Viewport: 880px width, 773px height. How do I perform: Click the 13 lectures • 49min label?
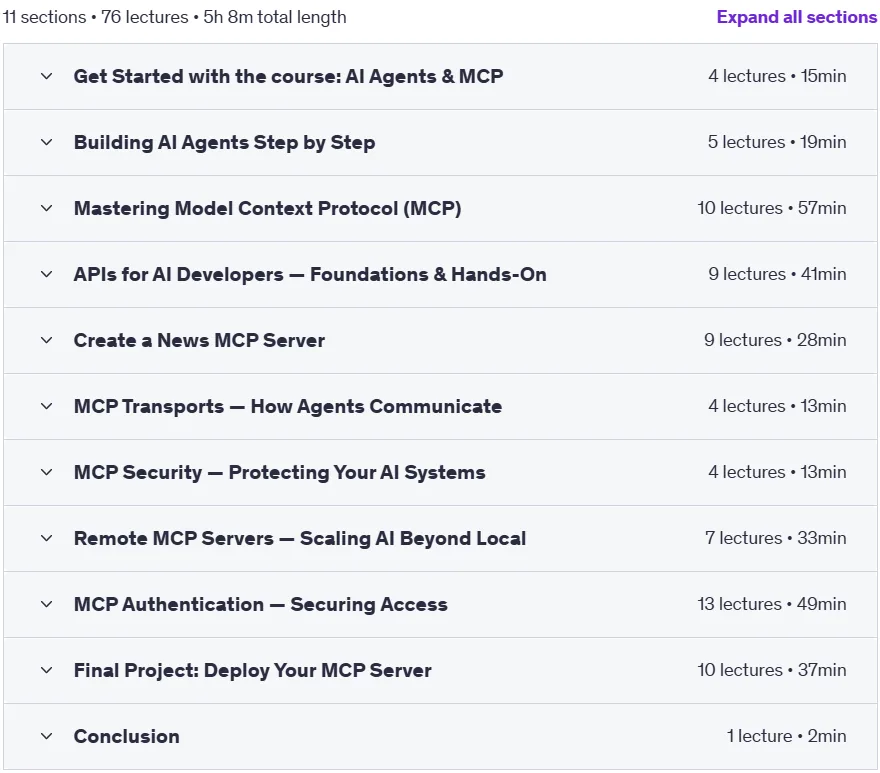772,604
